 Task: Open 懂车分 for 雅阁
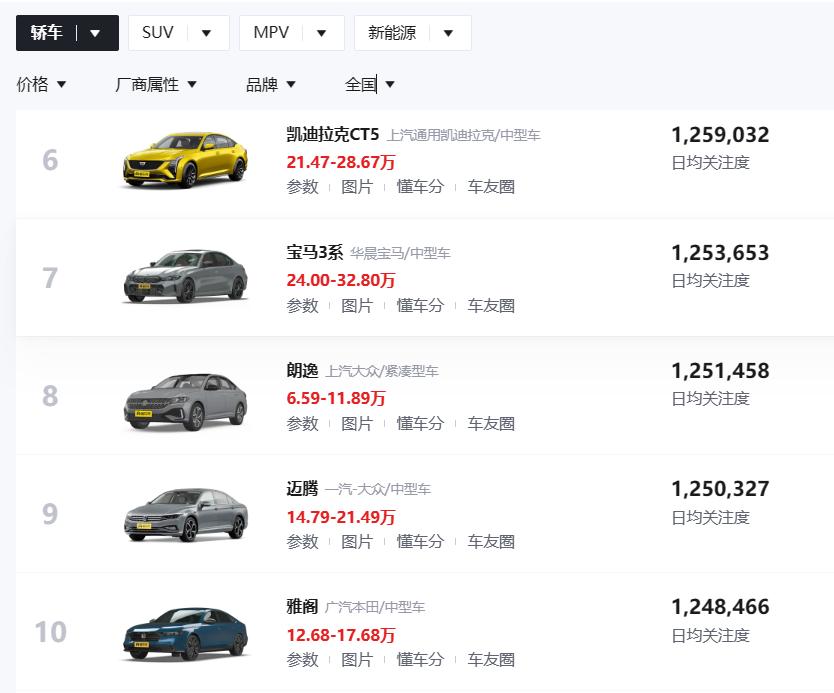point(420,660)
